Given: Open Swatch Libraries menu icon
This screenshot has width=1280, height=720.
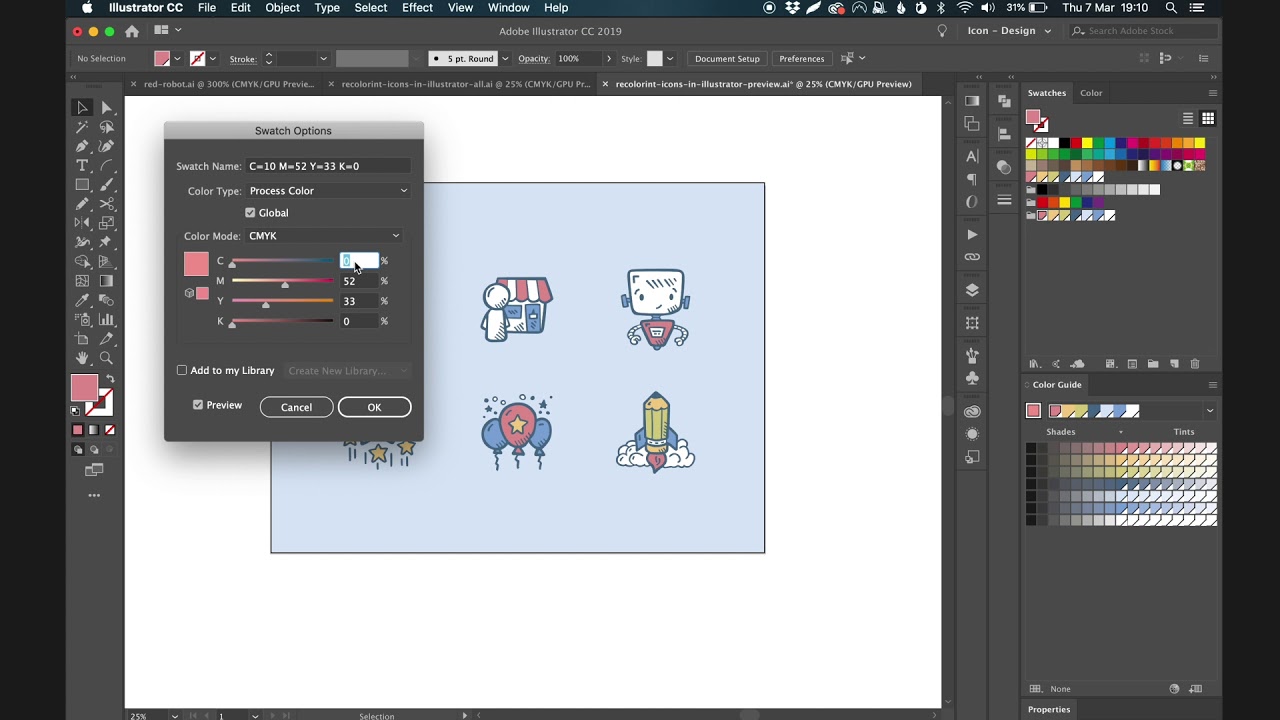Looking at the screenshot, I should pos(1035,364).
